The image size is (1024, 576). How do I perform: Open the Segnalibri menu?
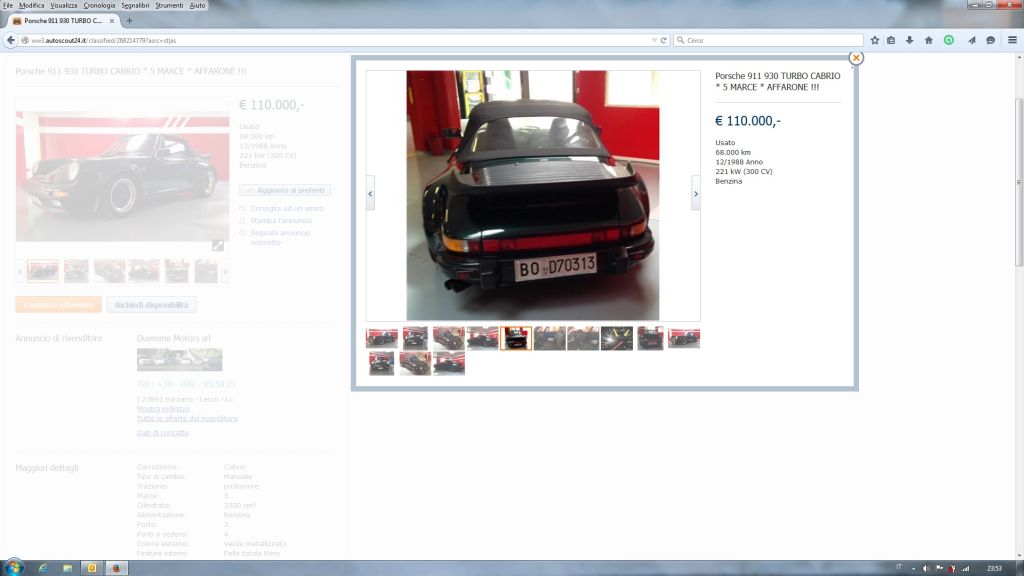135,5
